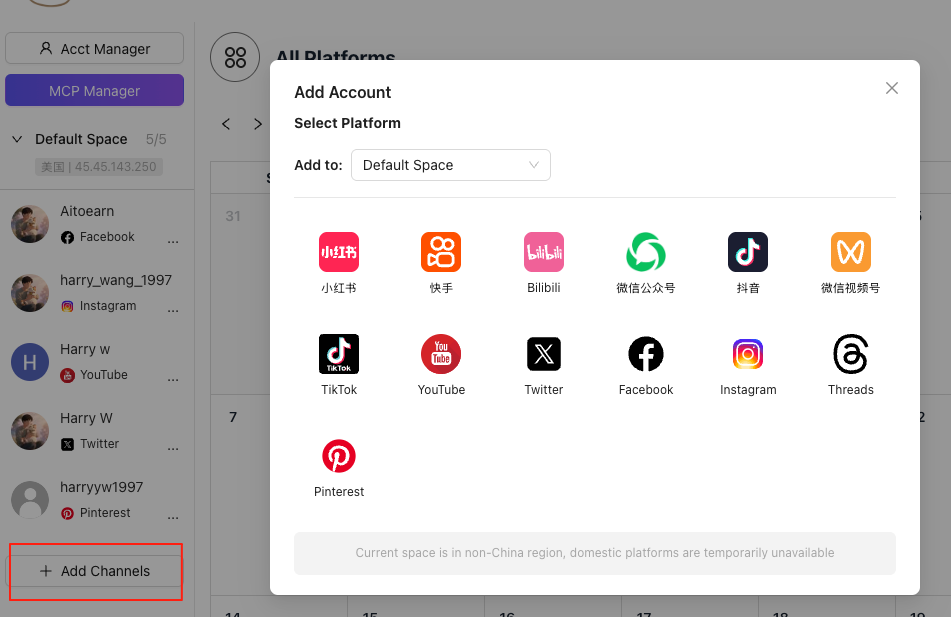Image resolution: width=951 pixels, height=617 pixels.
Task: Select the Xiaohongshu (小红书) platform icon
Action: tap(338, 252)
